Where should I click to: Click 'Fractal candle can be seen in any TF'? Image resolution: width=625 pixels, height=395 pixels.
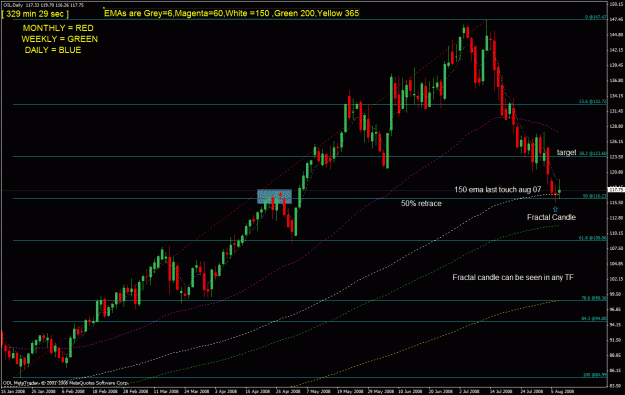tap(513, 277)
